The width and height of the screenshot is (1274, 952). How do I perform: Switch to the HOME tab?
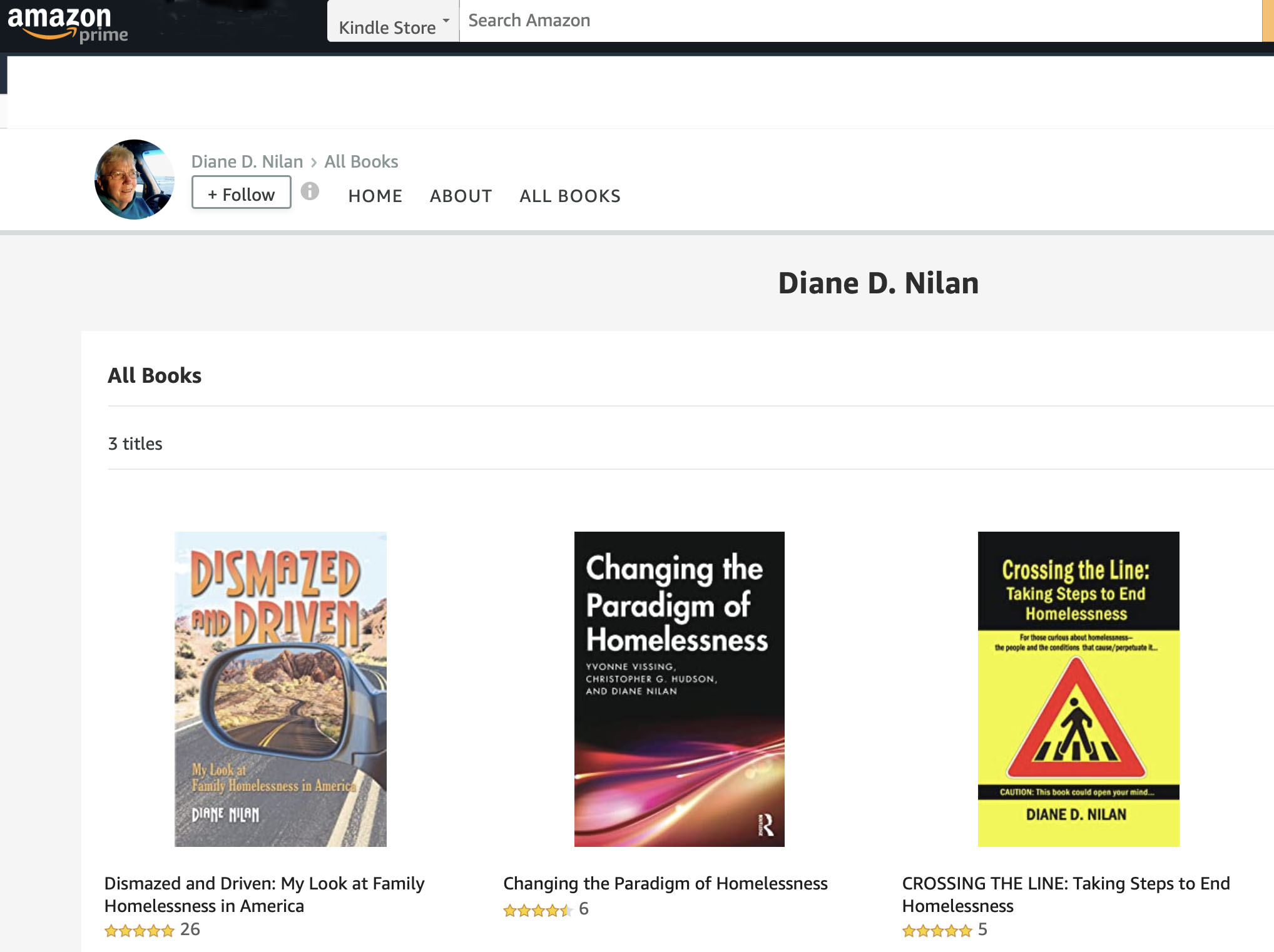coord(375,196)
